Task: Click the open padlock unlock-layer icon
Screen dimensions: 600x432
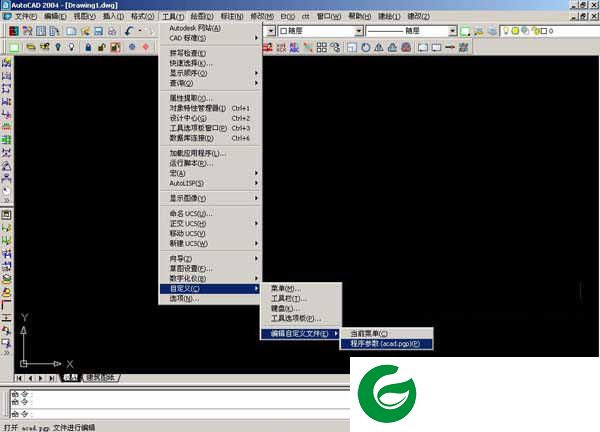Action: click(x=101, y=47)
